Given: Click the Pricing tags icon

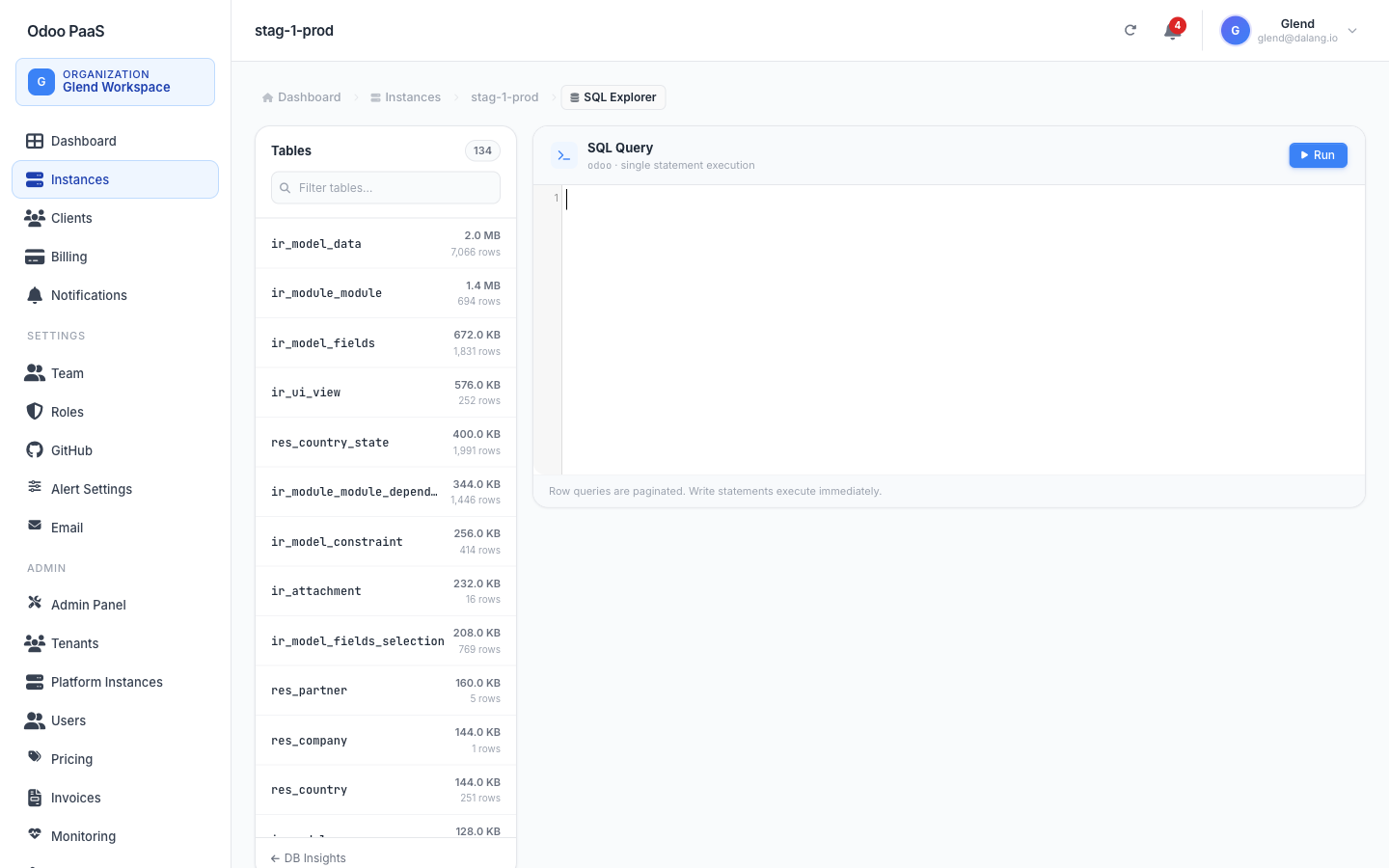Looking at the screenshot, I should (x=35, y=757).
